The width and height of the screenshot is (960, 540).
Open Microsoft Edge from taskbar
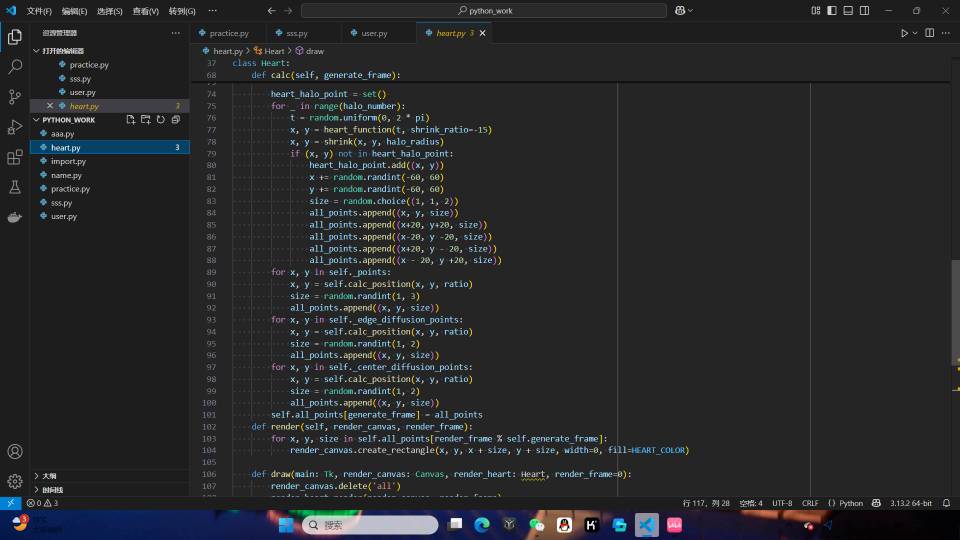click(x=482, y=525)
